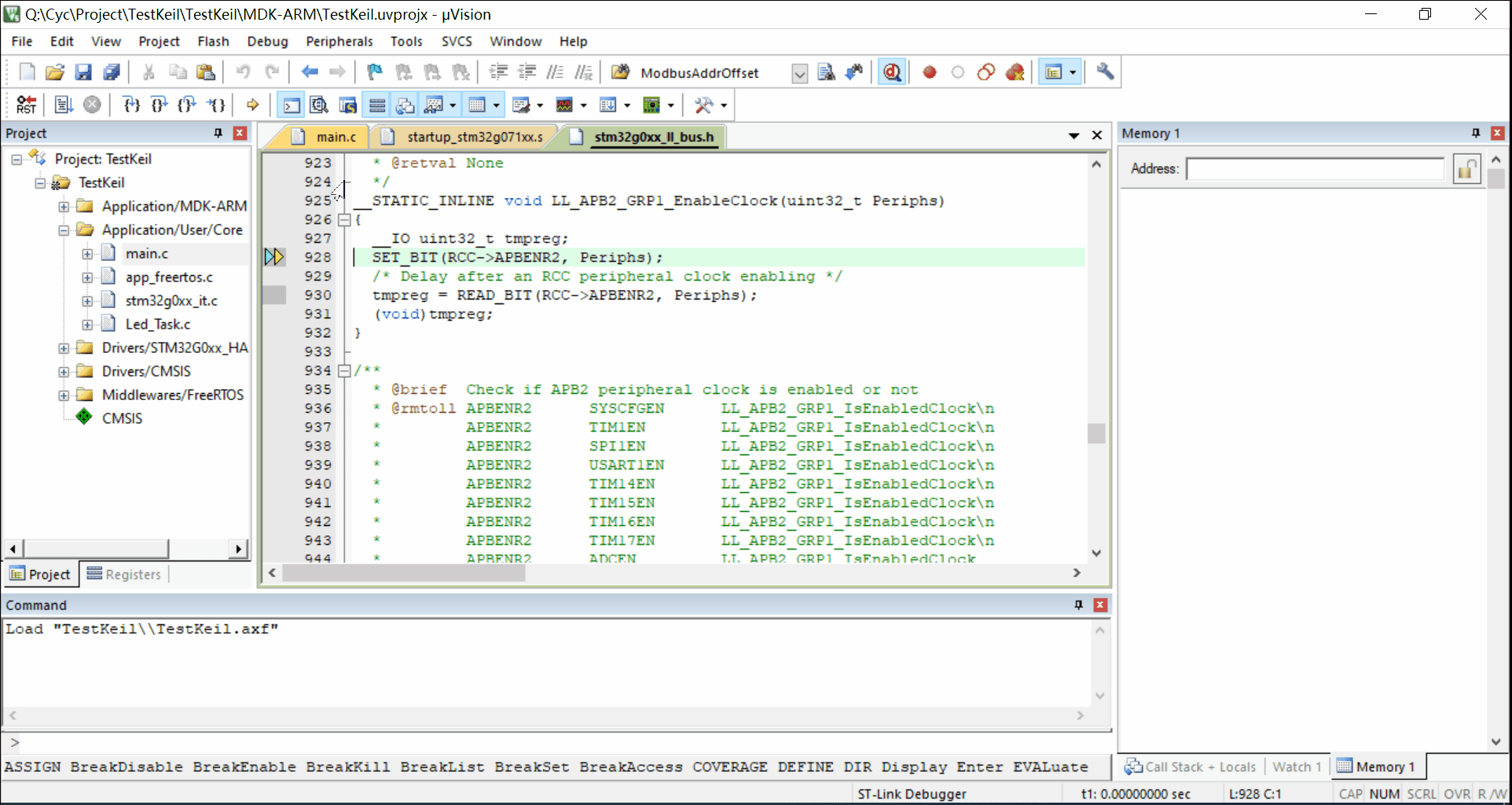Click the editor horizontal scrollbar thumb
This screenshot has height=805, width=1512.
[x=404, y=573]
